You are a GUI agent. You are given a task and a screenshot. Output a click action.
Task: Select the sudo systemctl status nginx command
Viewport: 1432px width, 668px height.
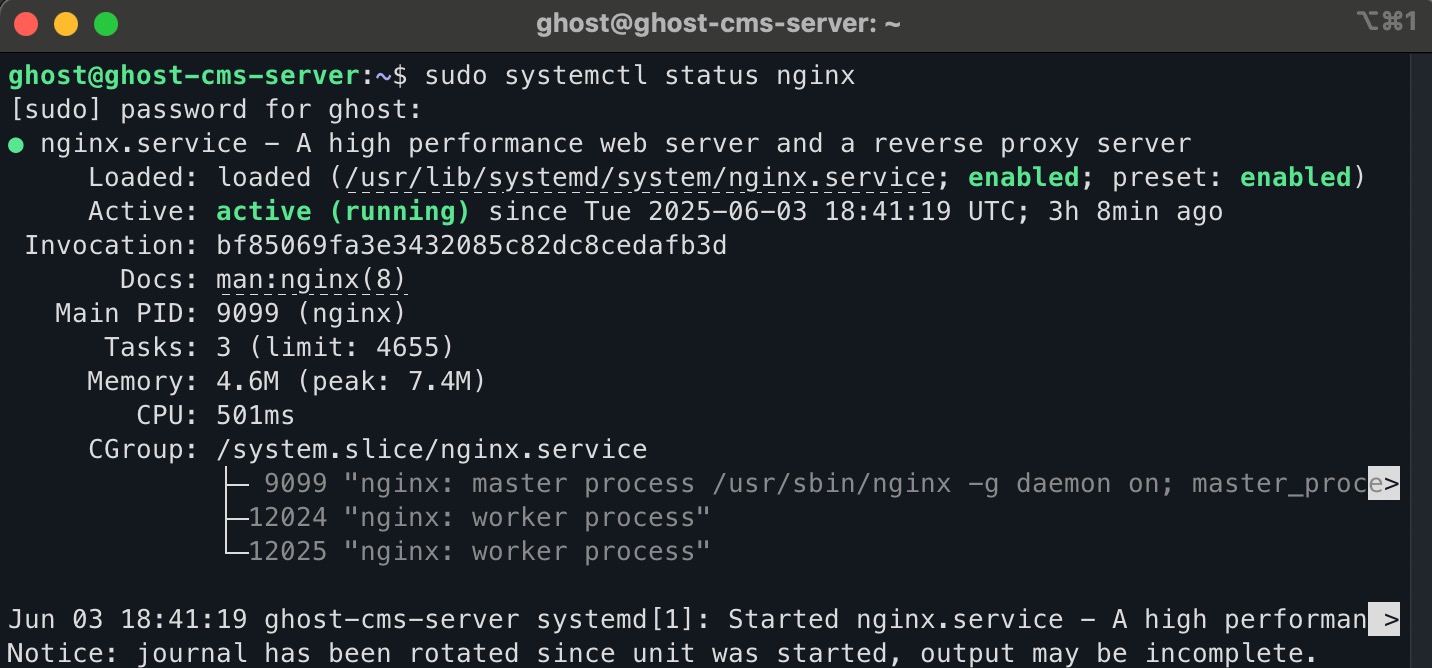pyautogui.click(x=640, y=75)
